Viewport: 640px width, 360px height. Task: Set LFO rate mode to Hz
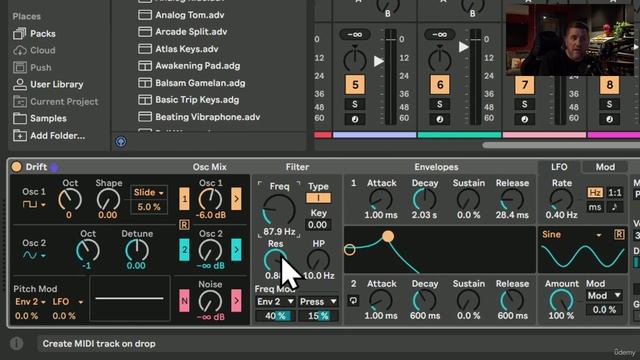[595, 192]
